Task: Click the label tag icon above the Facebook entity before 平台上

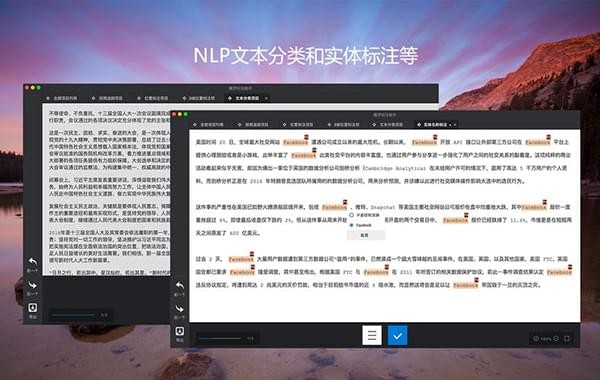Action: (x=548, y=137)
